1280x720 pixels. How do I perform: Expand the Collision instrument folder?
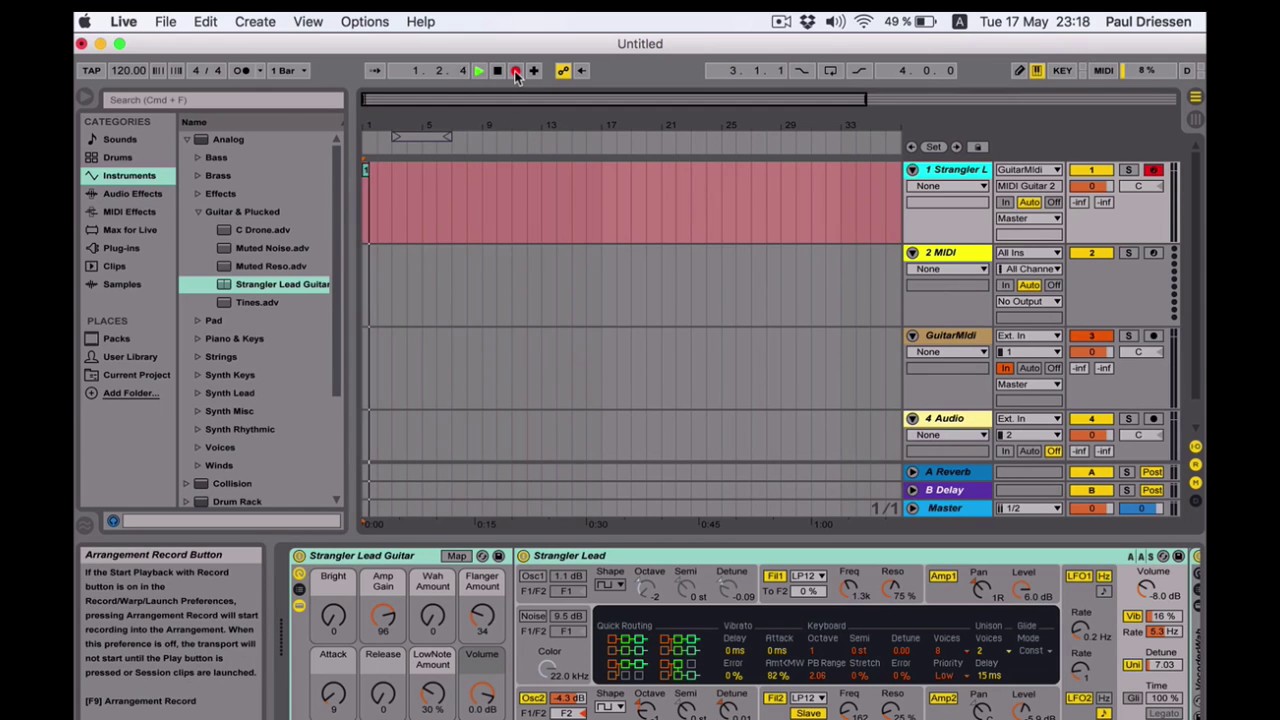point(186,484)
